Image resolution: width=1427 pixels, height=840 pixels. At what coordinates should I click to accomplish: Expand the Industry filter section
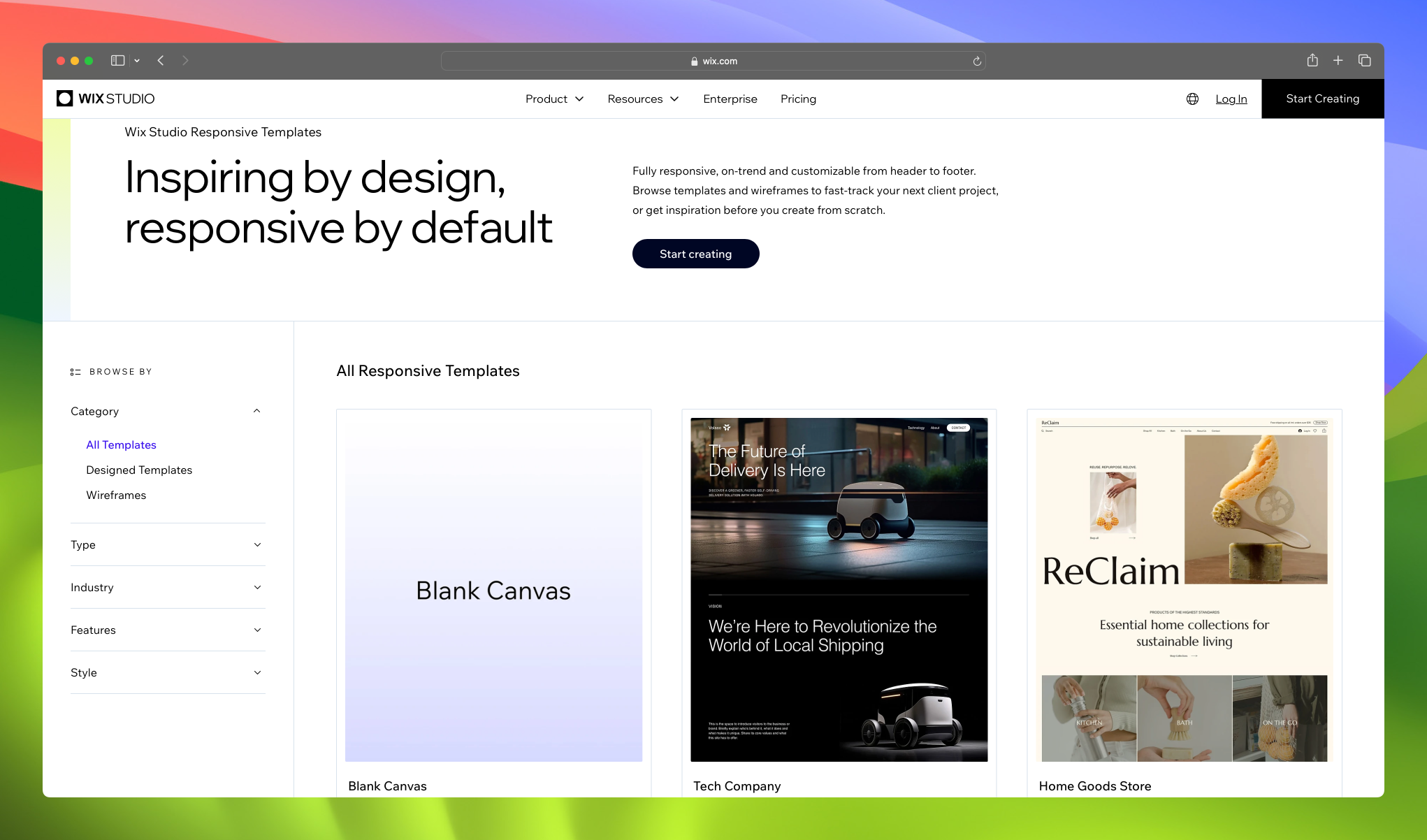(257, 587)
